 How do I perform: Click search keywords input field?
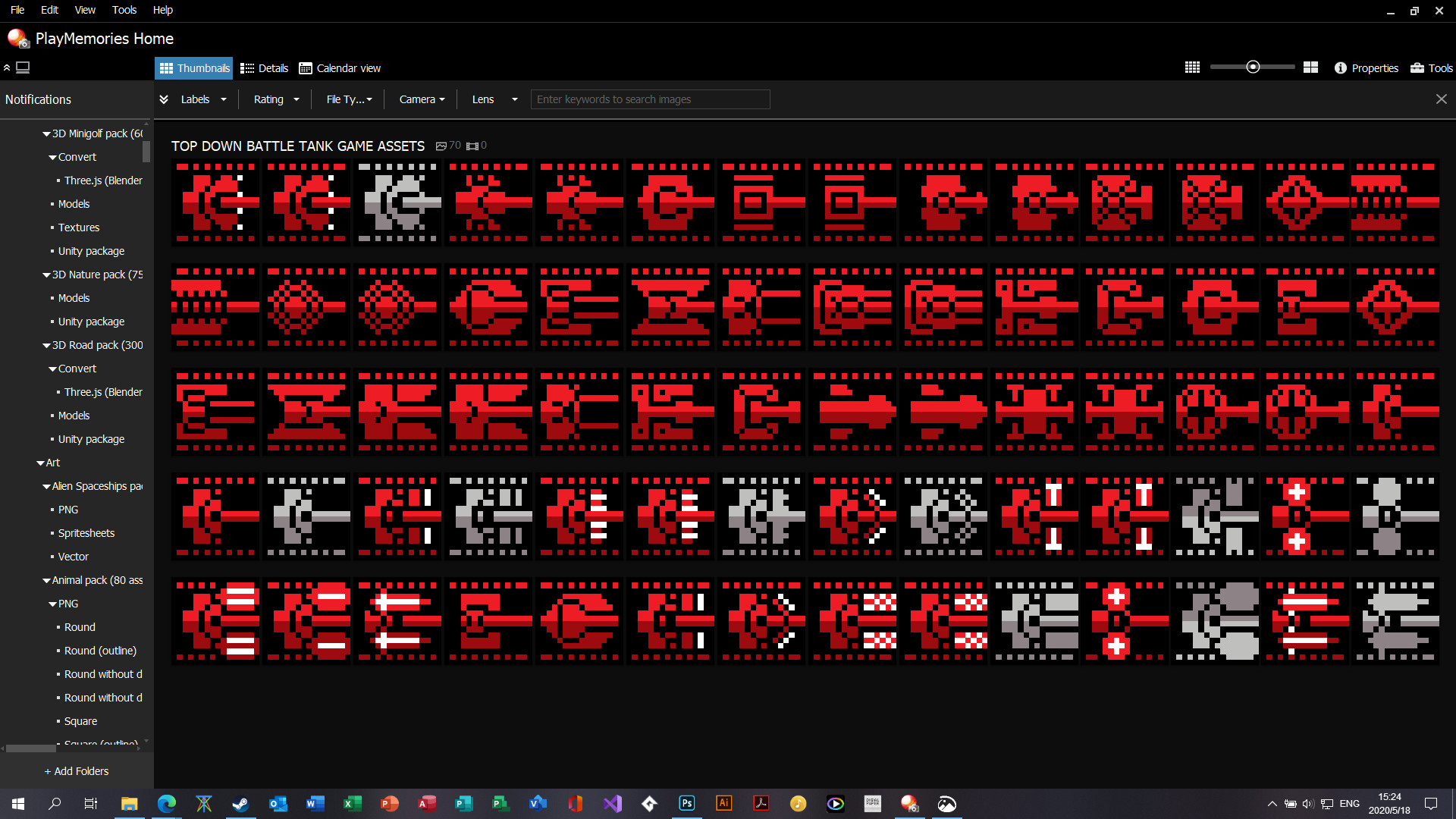tap(650, 99)
